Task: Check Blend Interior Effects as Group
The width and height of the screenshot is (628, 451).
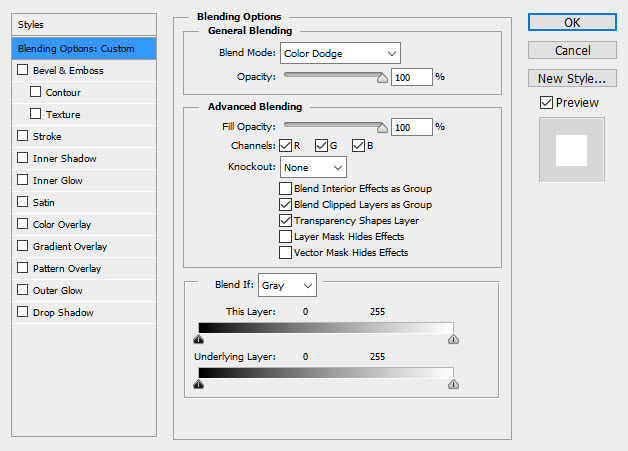Action: (286, 189)
